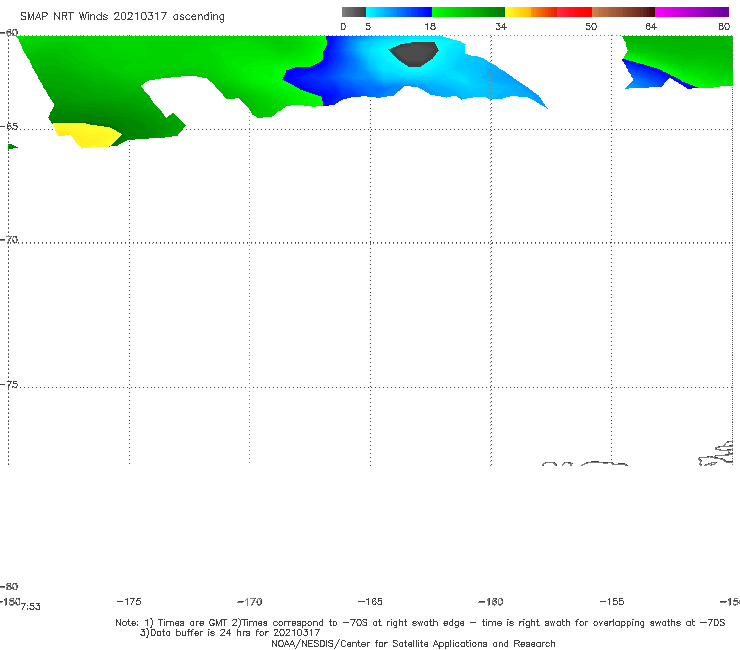Viewport: 740px width, 650px height.
Task: Click the yellow-orange segment of the colorbar
Action: (x=530, y=12)
